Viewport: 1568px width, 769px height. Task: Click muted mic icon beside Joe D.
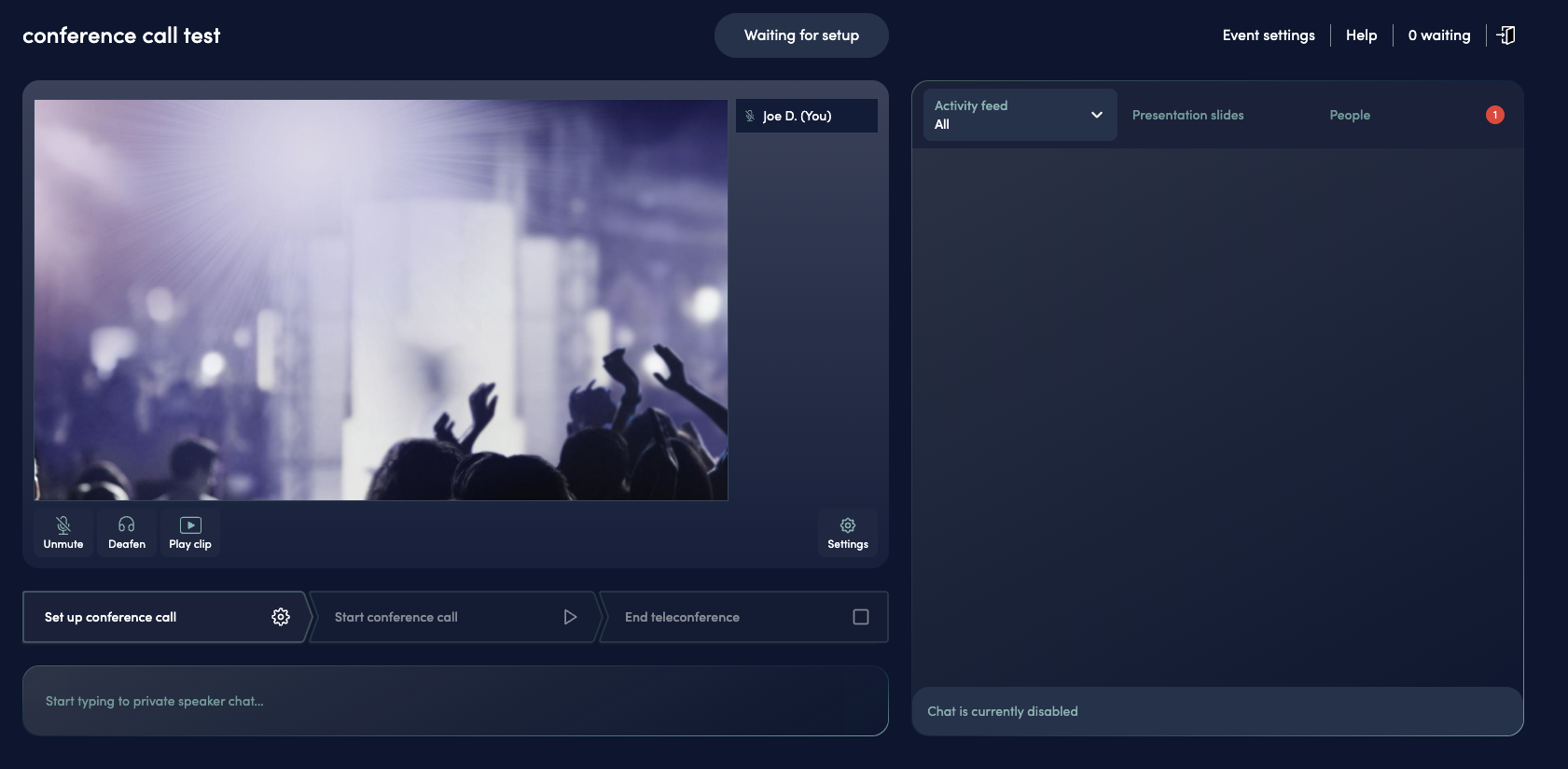[750, 116]
